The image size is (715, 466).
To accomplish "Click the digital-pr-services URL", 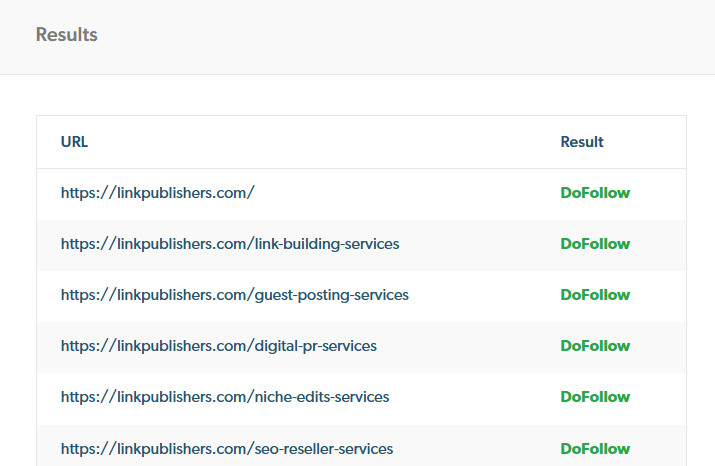I will tap(219, 346).
